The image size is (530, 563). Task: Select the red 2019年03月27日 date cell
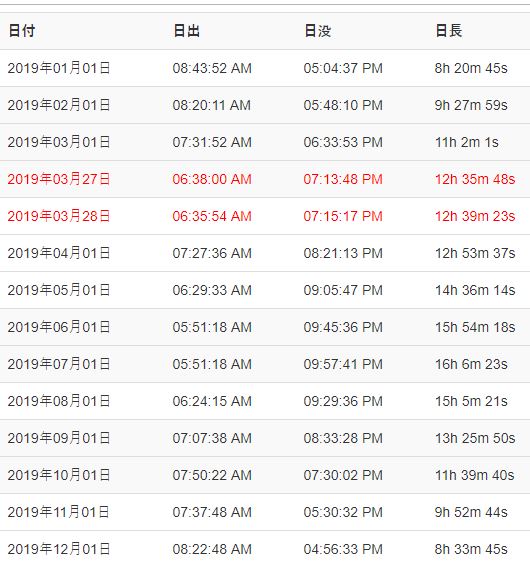coord(59,179)
